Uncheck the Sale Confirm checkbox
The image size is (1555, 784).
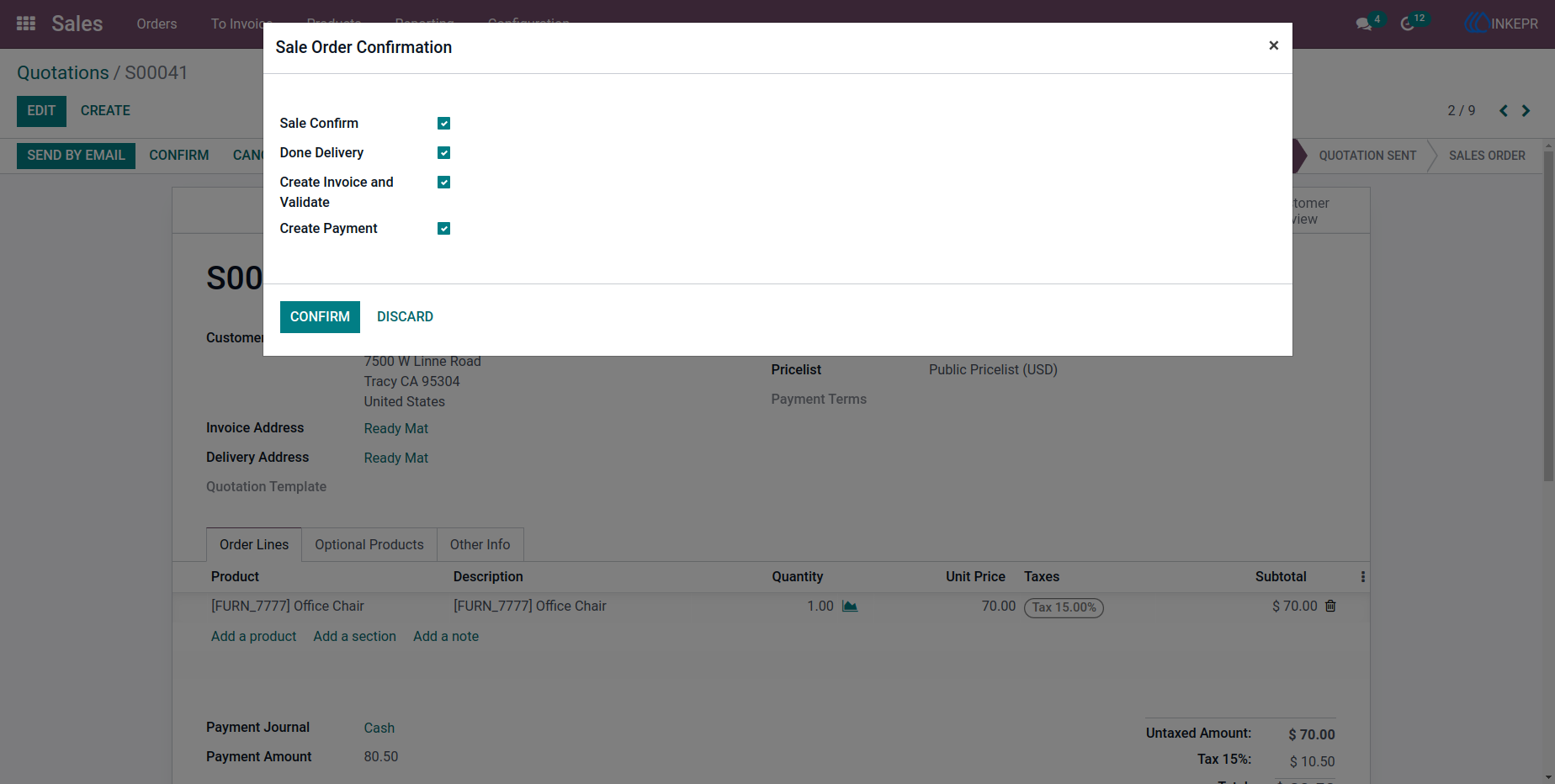click(x=443, y=124)
